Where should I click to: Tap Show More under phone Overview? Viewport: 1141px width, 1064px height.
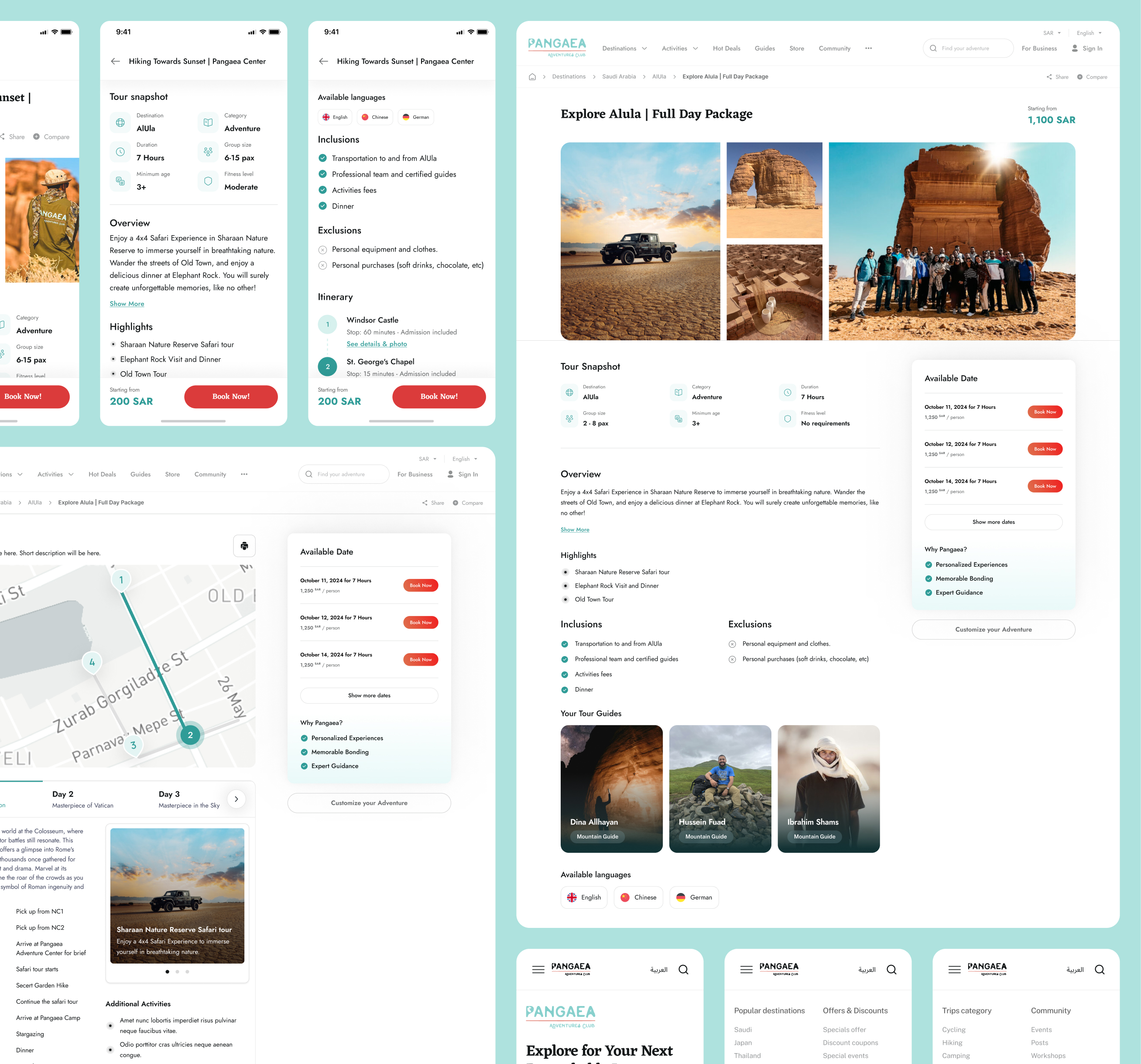tap(127, 304)
